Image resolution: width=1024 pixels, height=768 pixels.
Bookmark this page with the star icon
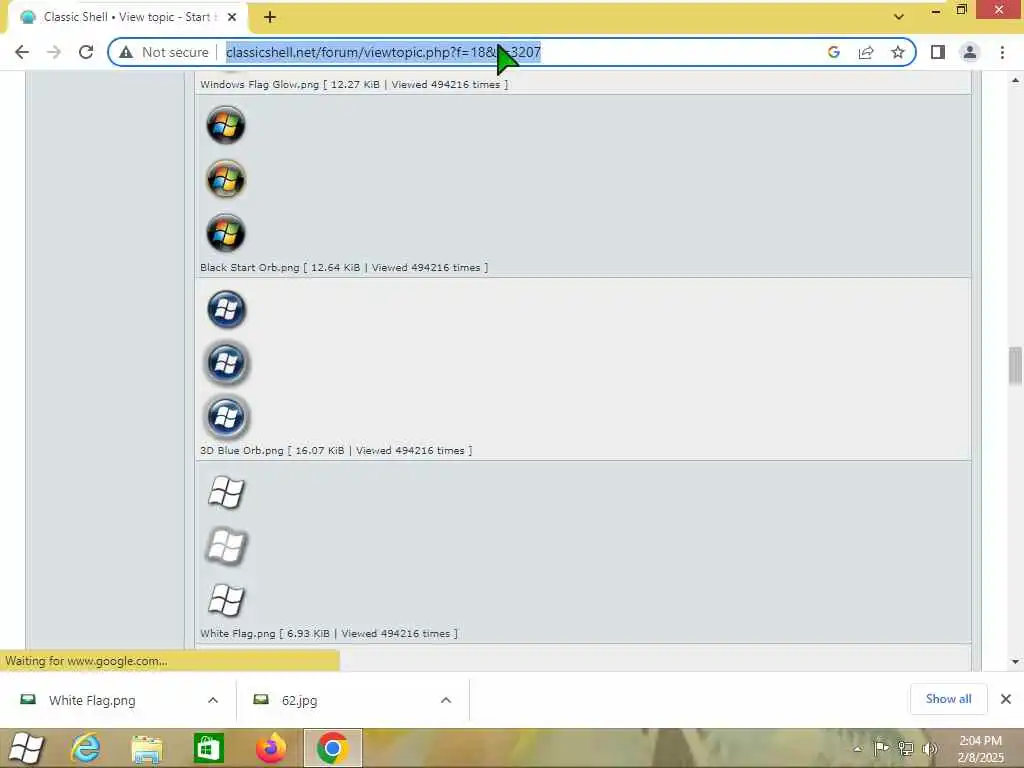[x=898, y=52]
